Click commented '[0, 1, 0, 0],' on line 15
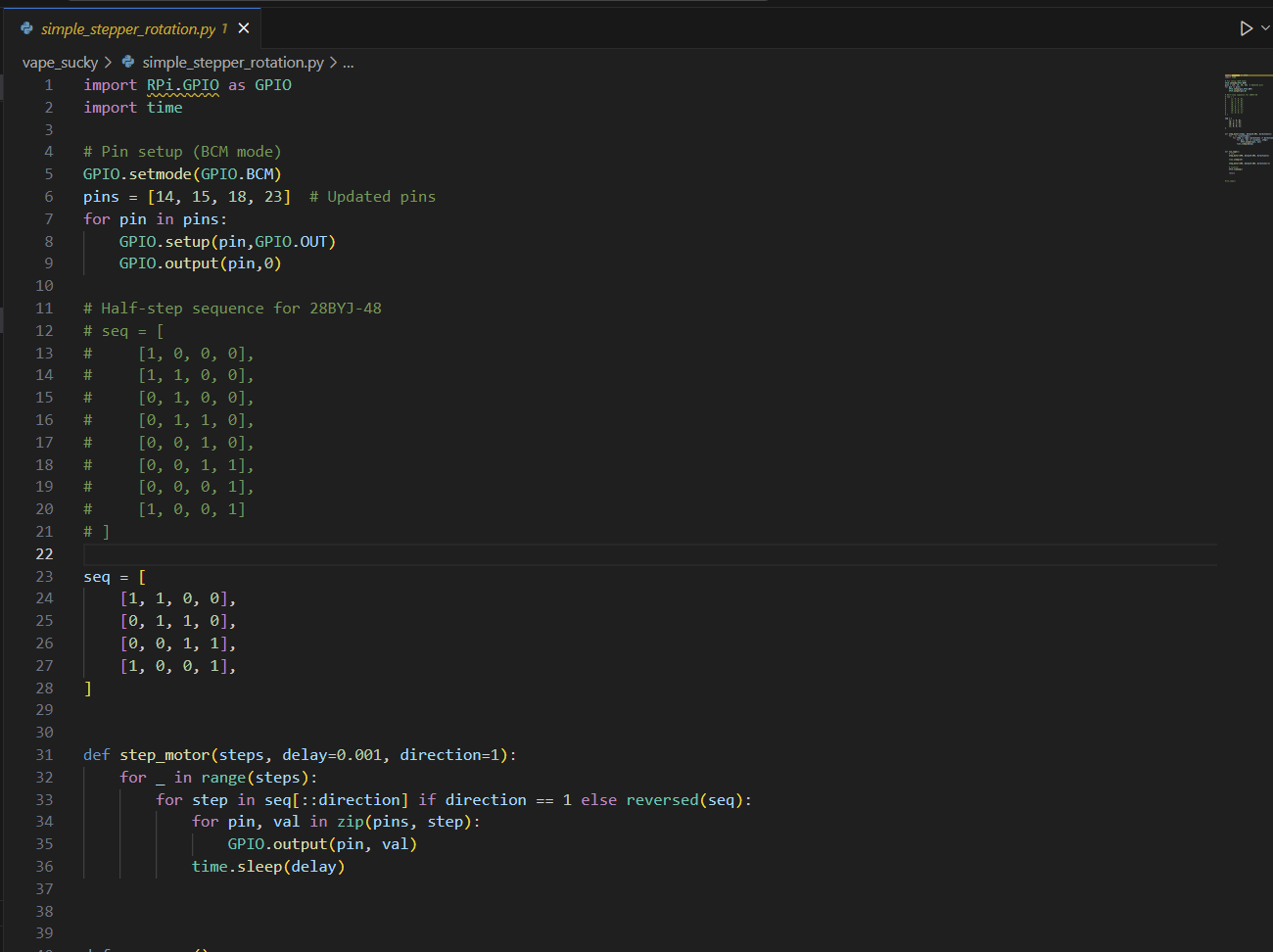The width and height of the screenshot is (1273, 952). tap(196, 398)
